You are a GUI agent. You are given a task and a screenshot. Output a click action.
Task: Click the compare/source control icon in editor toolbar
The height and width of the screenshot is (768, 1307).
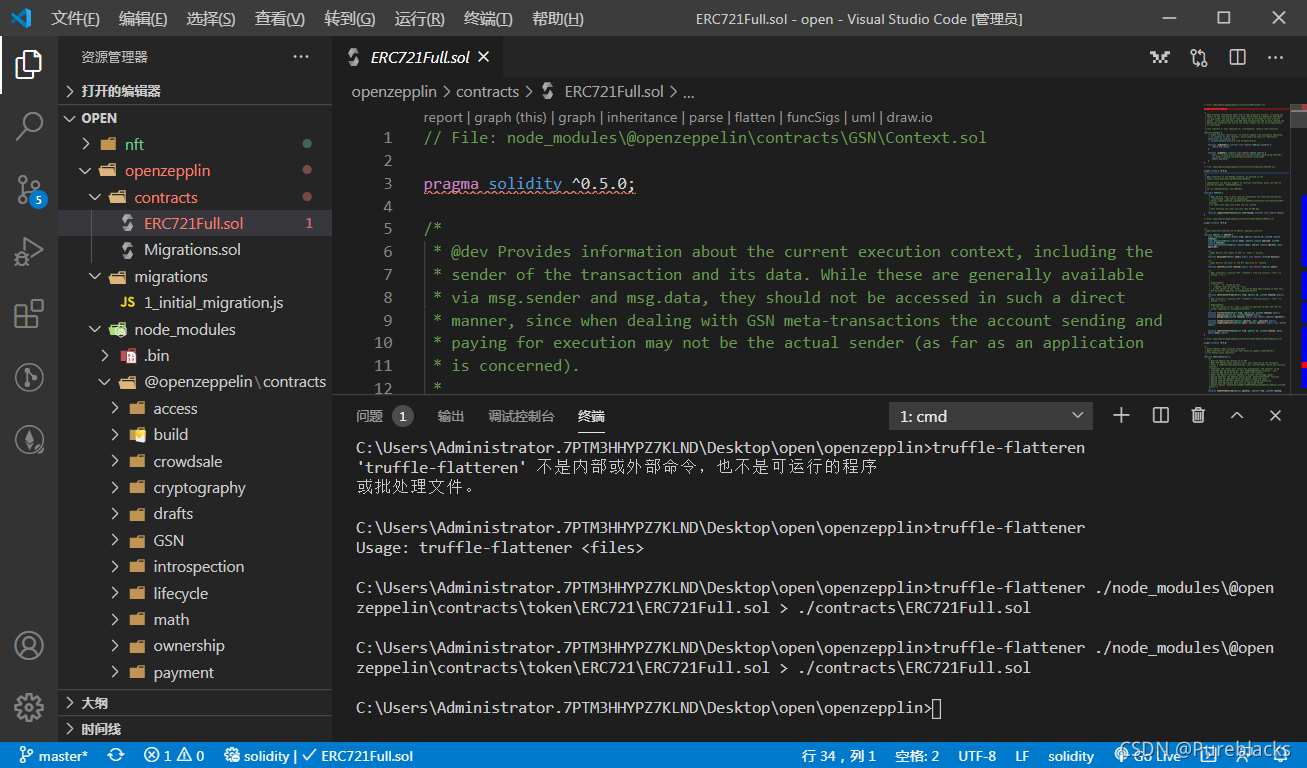[1199, 57]
